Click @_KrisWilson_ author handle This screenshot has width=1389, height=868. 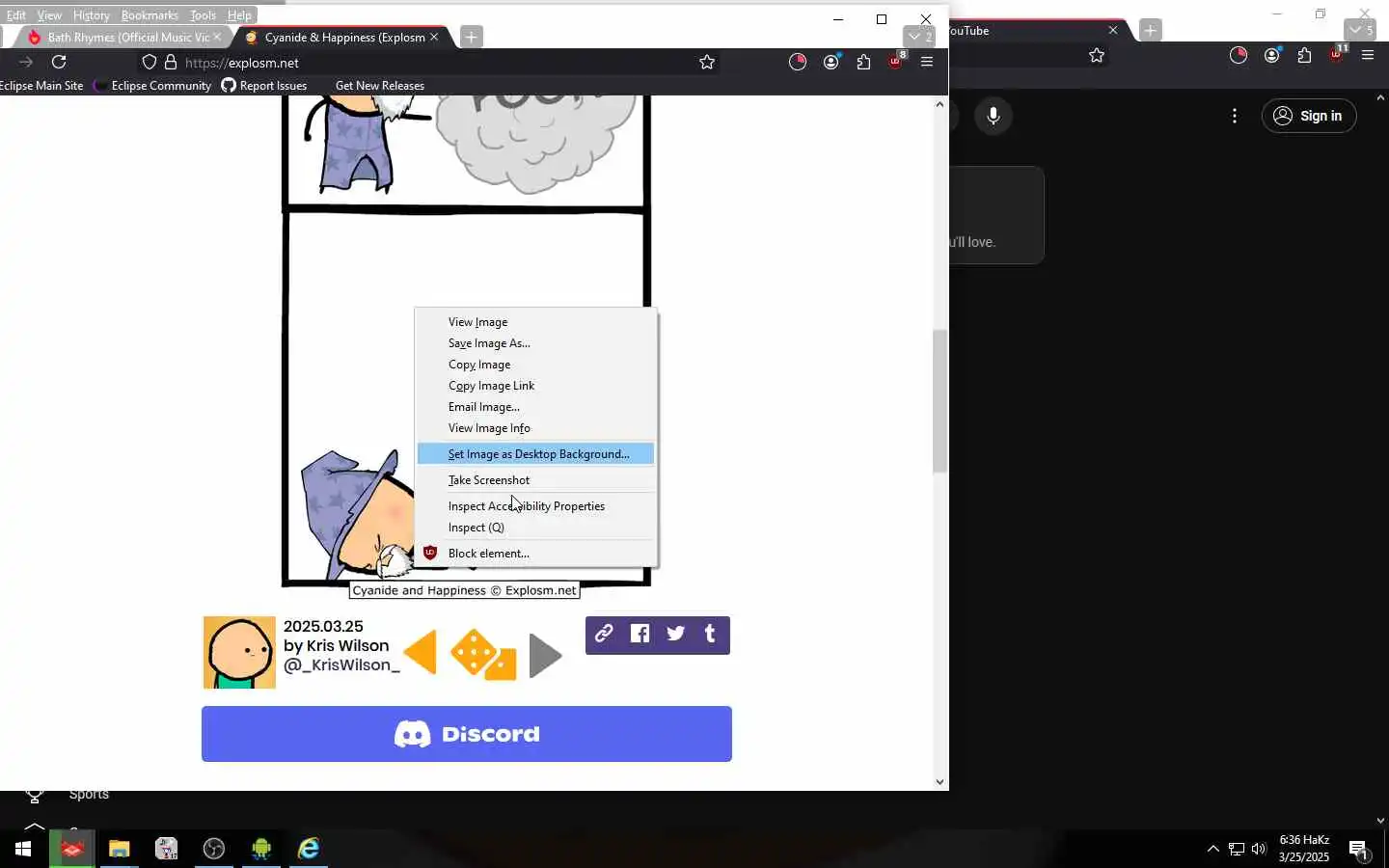coord(341,665)
